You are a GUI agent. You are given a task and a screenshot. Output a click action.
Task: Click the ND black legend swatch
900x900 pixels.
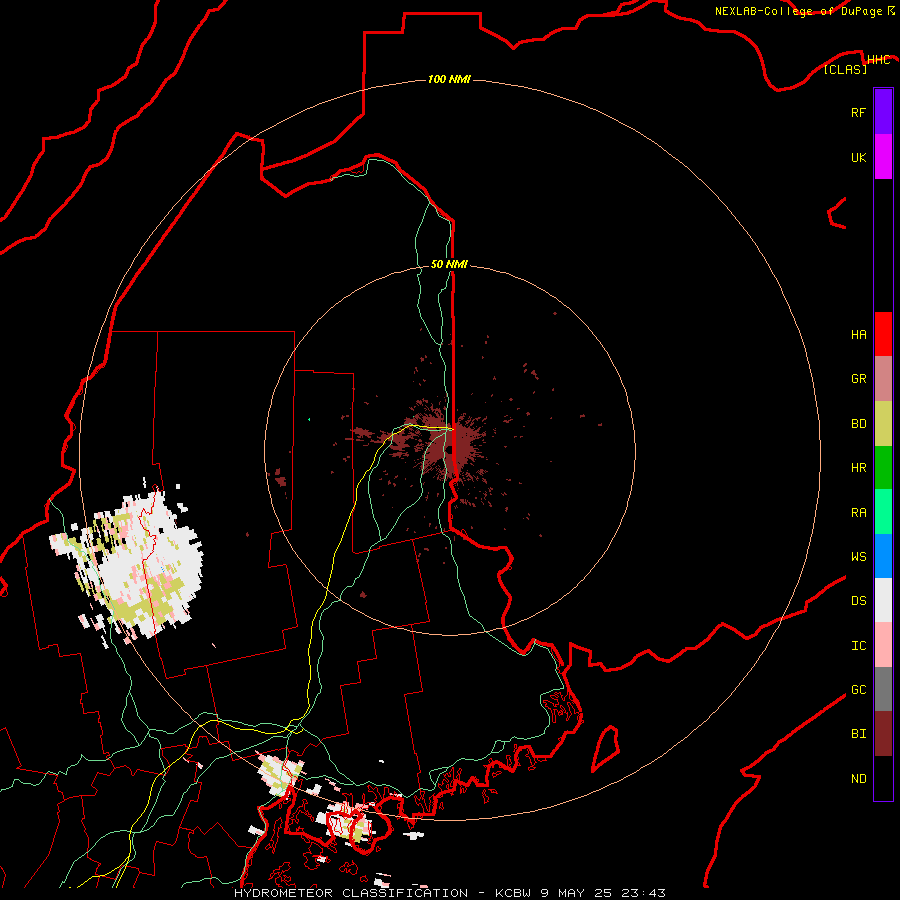click(883, 778)
